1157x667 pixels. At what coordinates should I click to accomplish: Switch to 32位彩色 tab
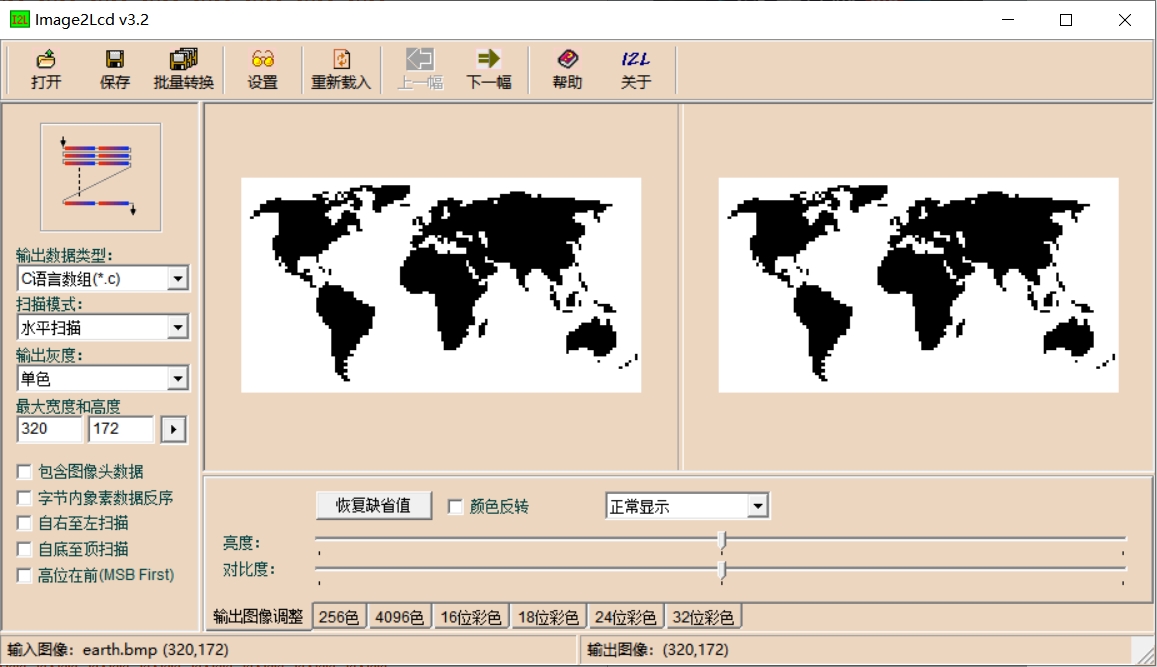tap(703, 617)
